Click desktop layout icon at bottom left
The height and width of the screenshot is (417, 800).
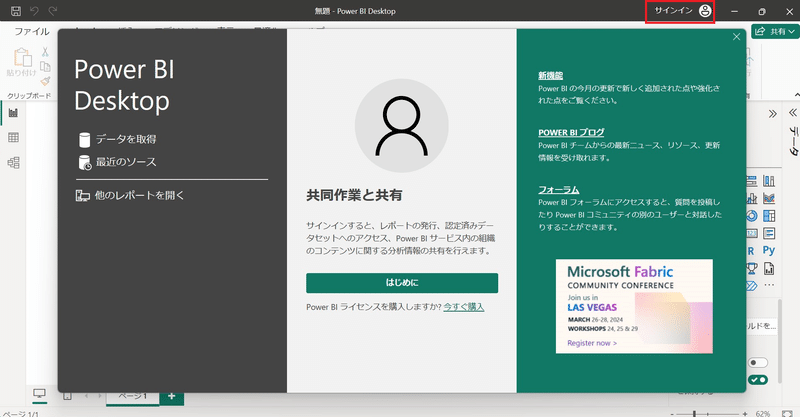click(39, 395)
